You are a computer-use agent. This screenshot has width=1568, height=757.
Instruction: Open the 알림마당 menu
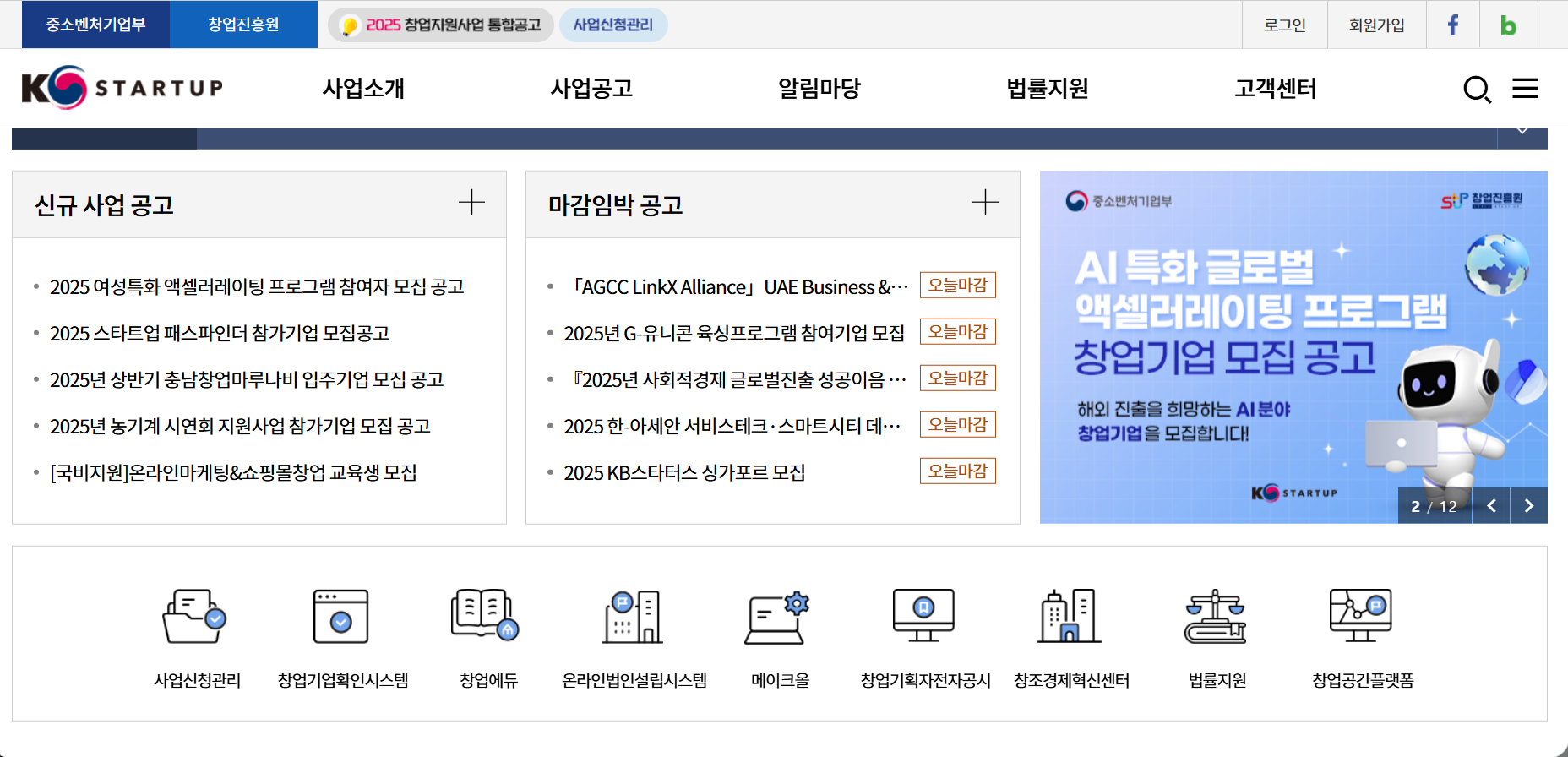(x=819, y=88)
